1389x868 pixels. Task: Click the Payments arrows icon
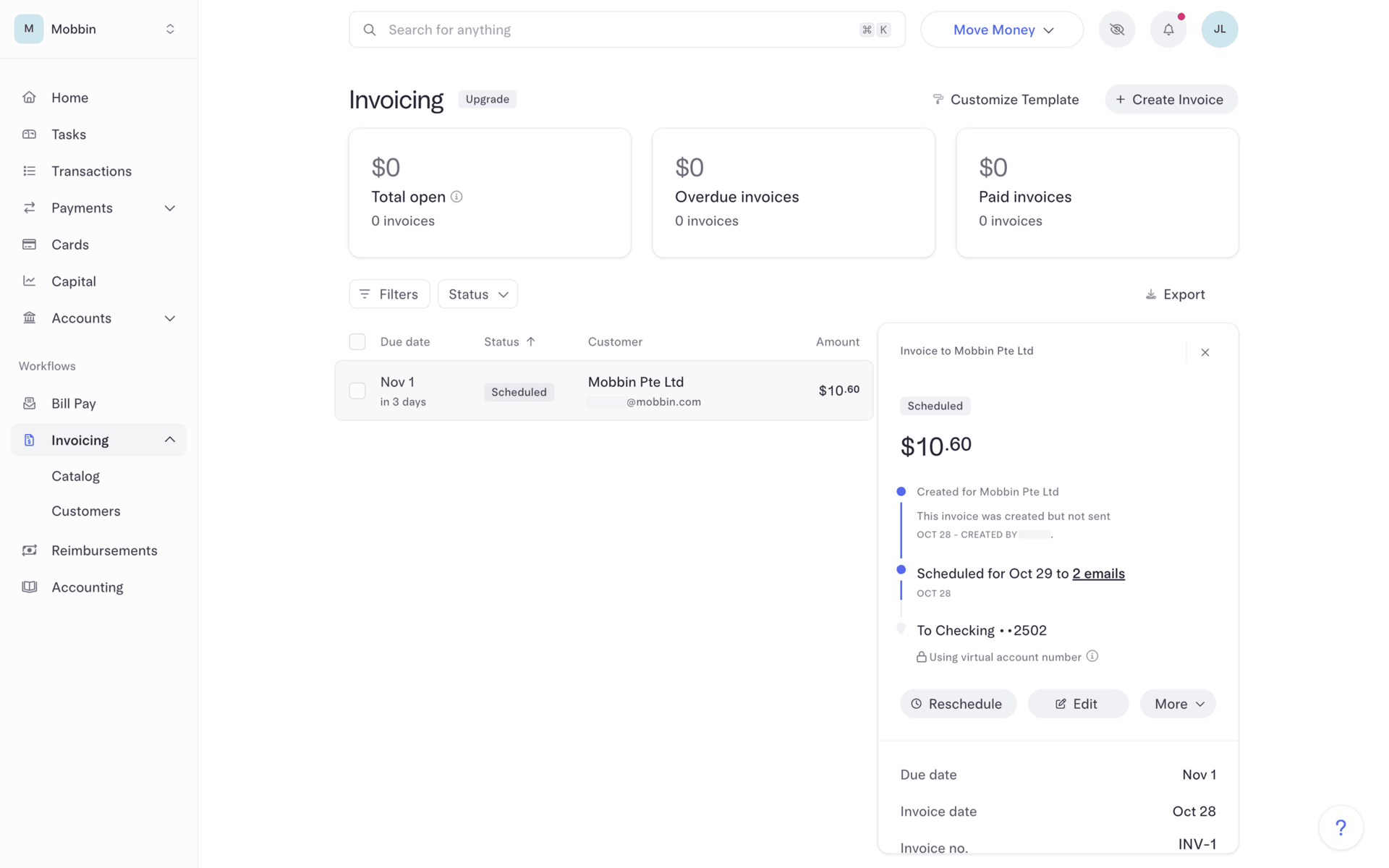click(x=29, y=208)
